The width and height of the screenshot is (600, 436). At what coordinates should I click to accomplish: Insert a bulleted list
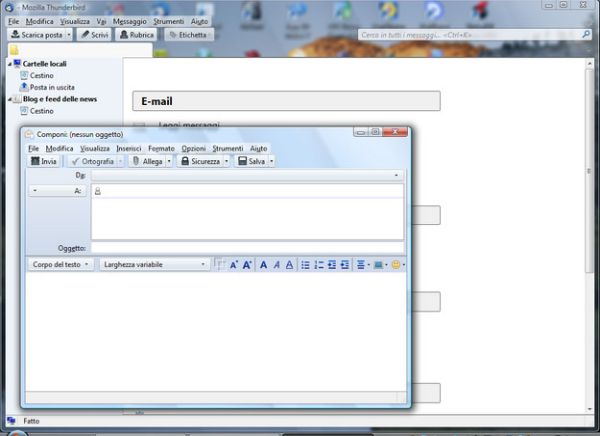tap(306, 265)
